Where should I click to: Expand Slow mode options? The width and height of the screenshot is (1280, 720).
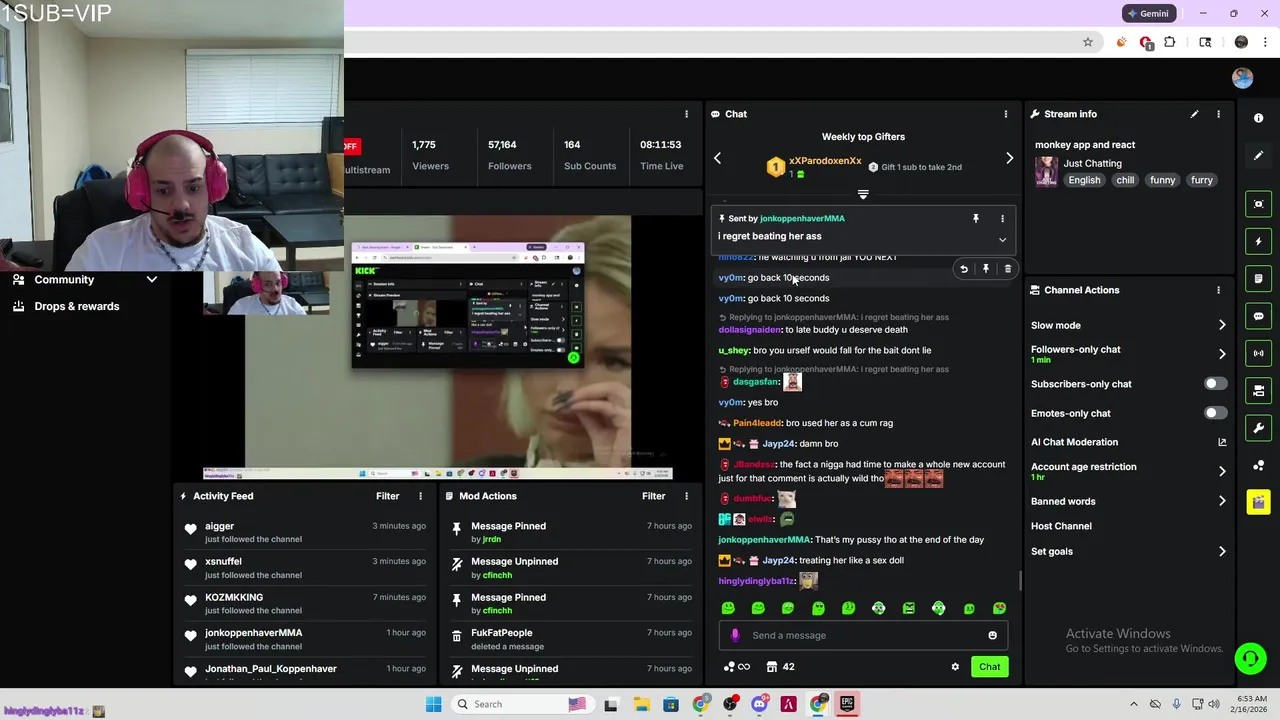[1222, 325]
